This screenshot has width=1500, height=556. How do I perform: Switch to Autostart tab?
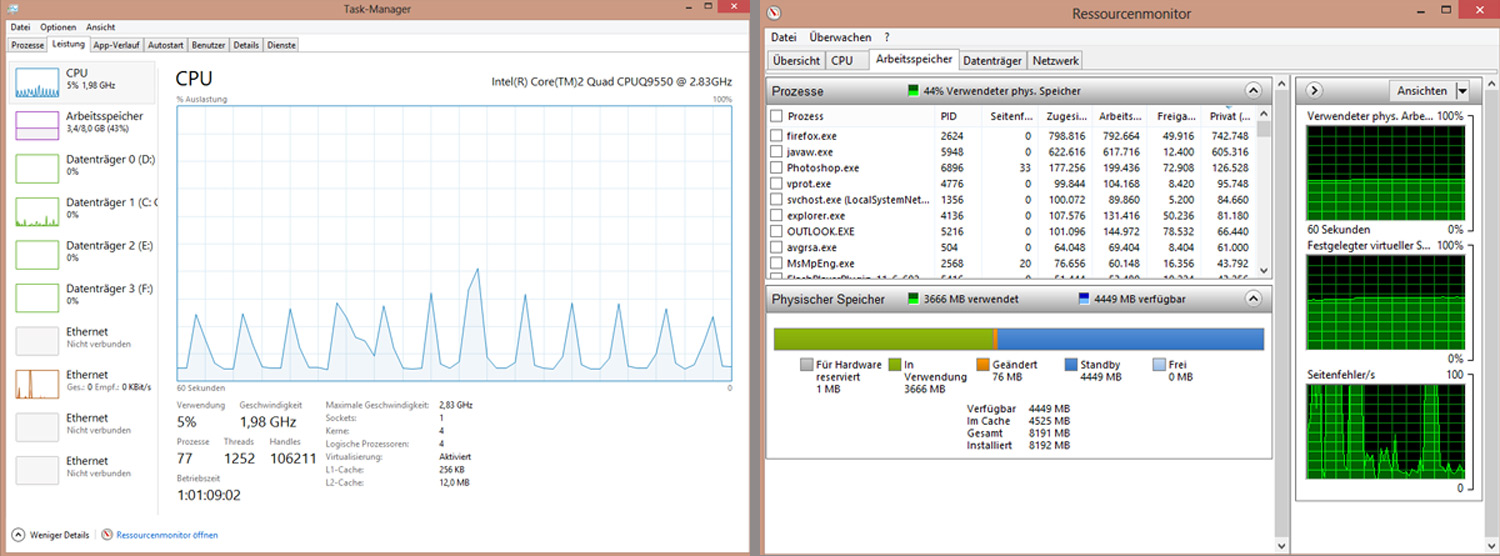[166, 45]
